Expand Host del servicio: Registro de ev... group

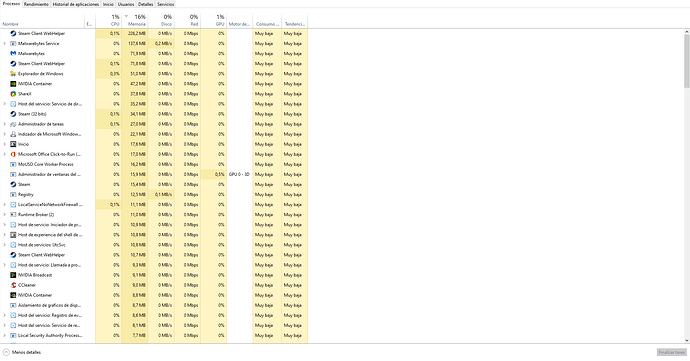(4, 315)
